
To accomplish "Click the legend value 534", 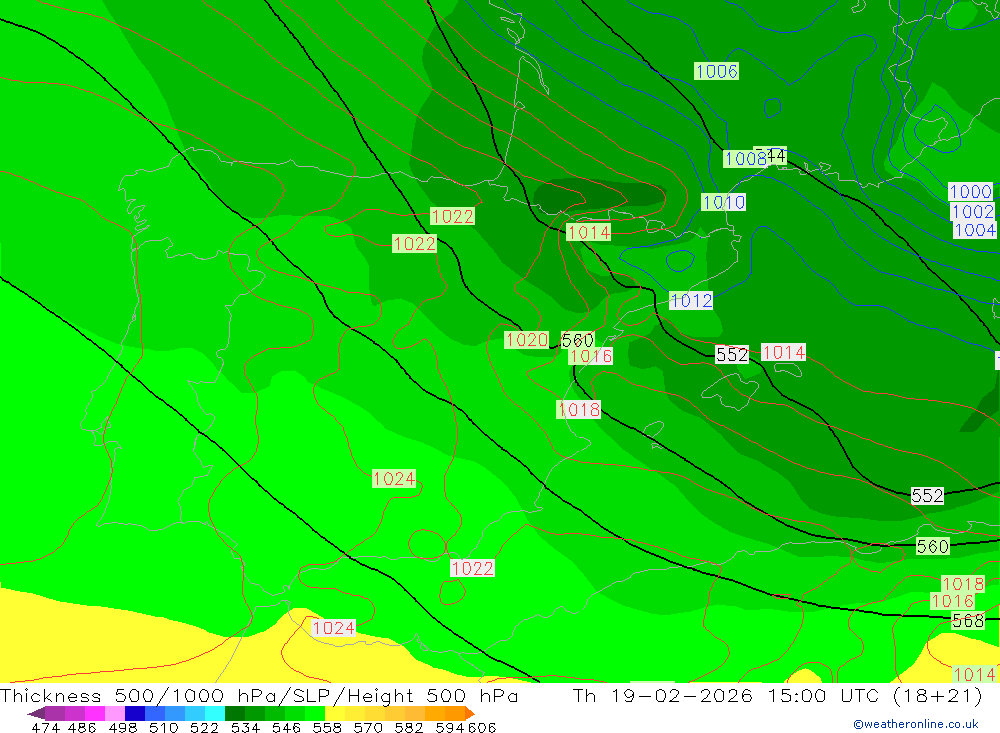I will tap(245, 727).
